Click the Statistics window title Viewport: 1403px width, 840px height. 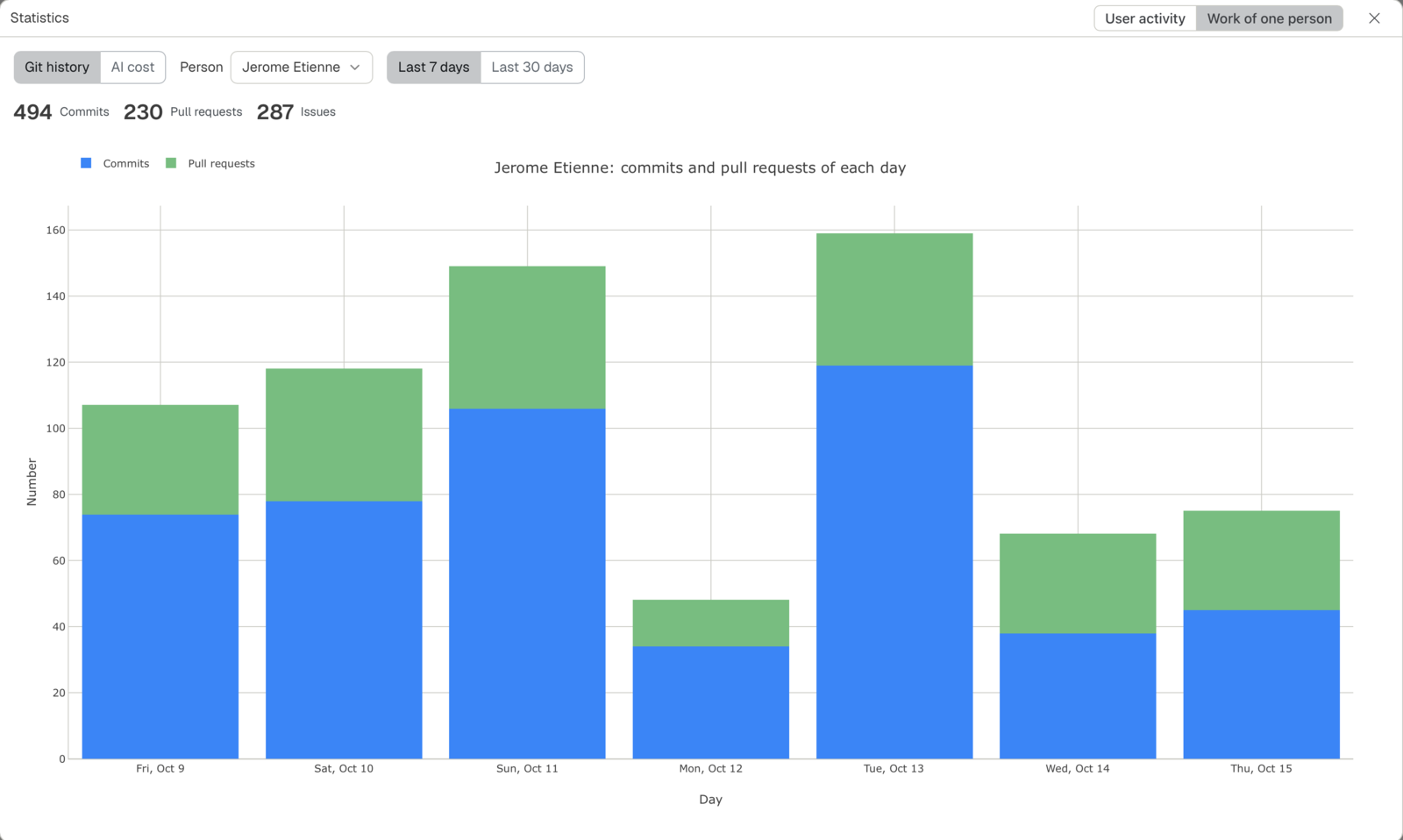click(x=39, y=18)
